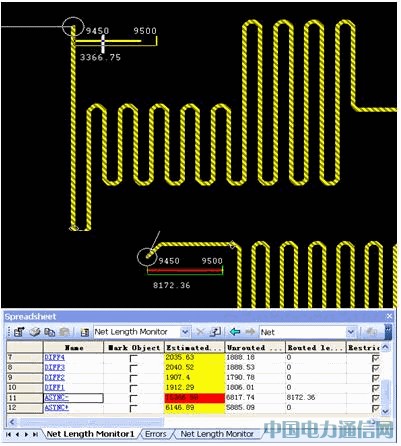Click the print icon in spreadsheet toolbar
The width and height of the screenshot is (401, 446).
click(35, 332)
